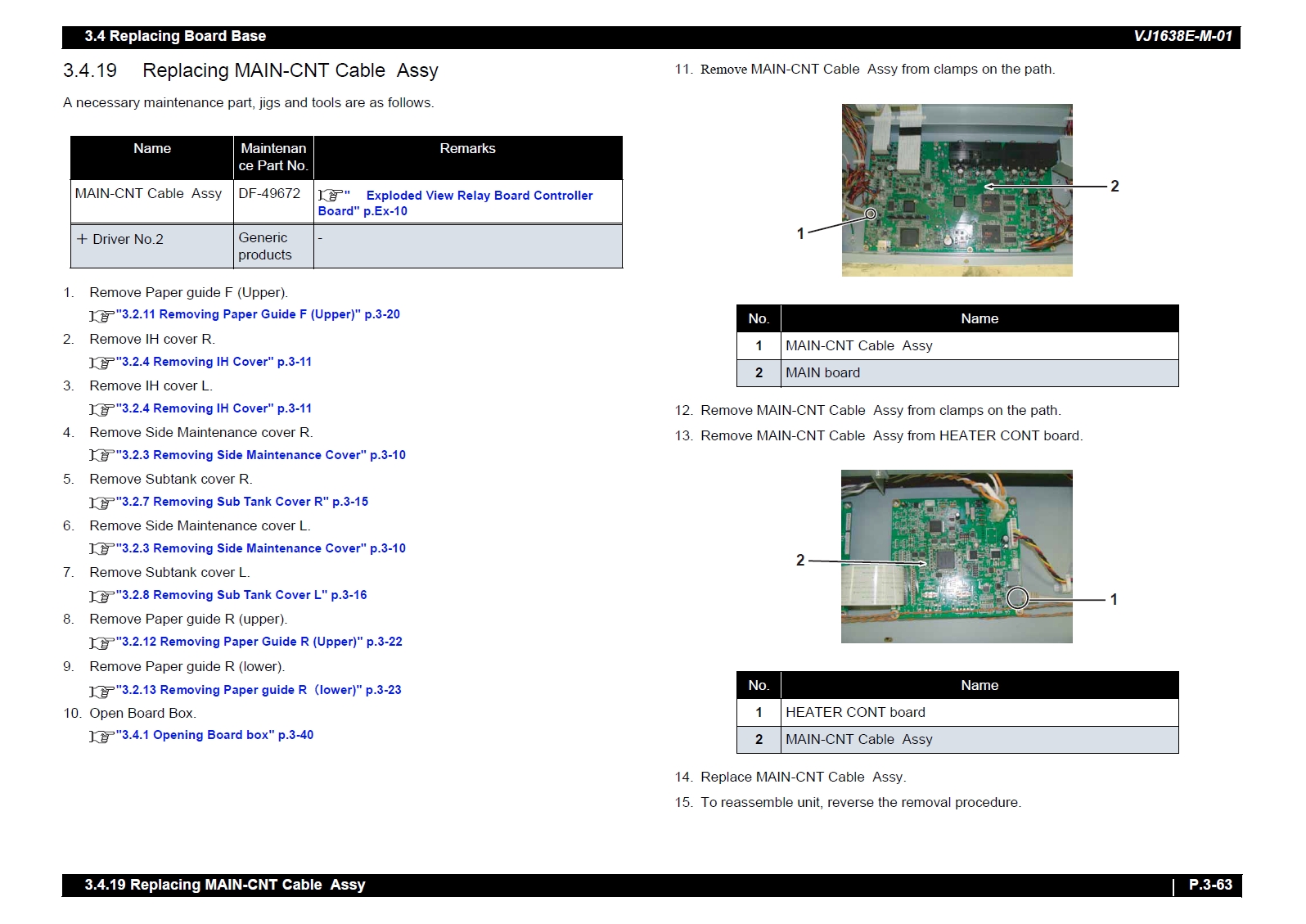Click the plus symbol before Driver No.2
This screenshot has height=924, width=1306.
[82, 239]
